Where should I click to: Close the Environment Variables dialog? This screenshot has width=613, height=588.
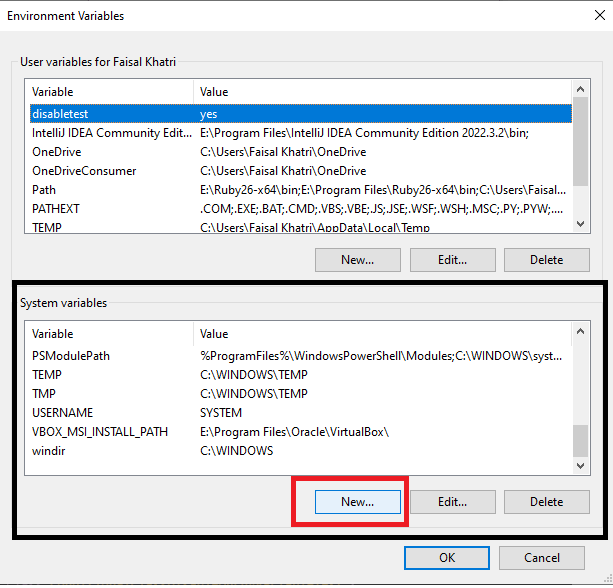(x=600, y=16)
